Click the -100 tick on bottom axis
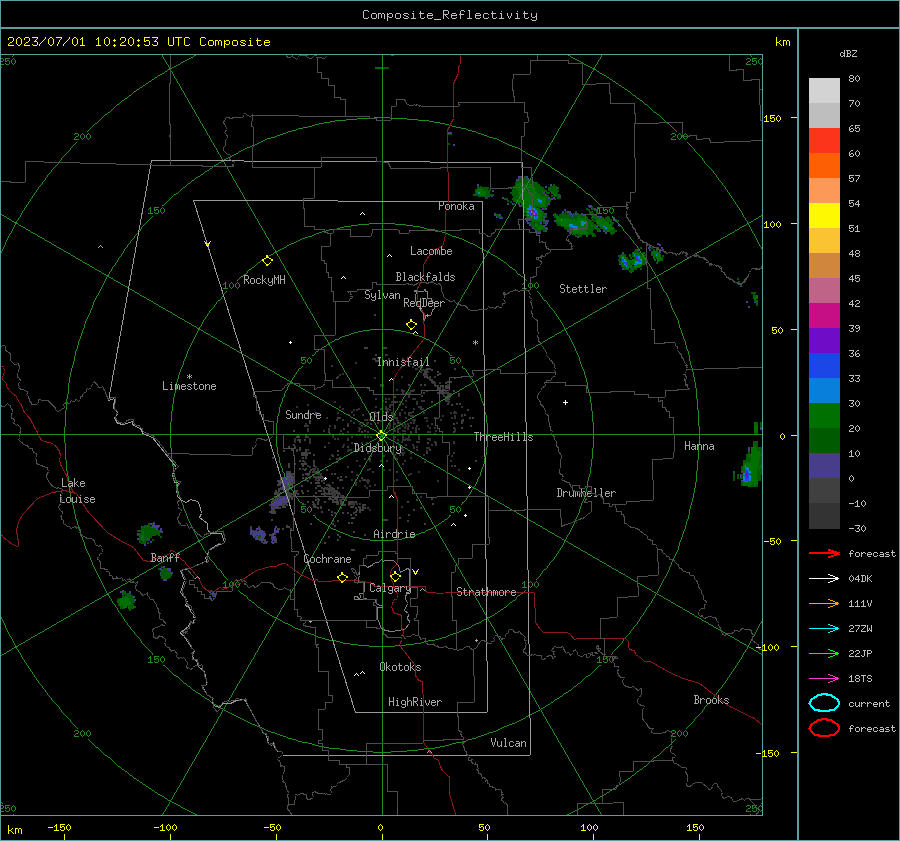 point(165,828)
